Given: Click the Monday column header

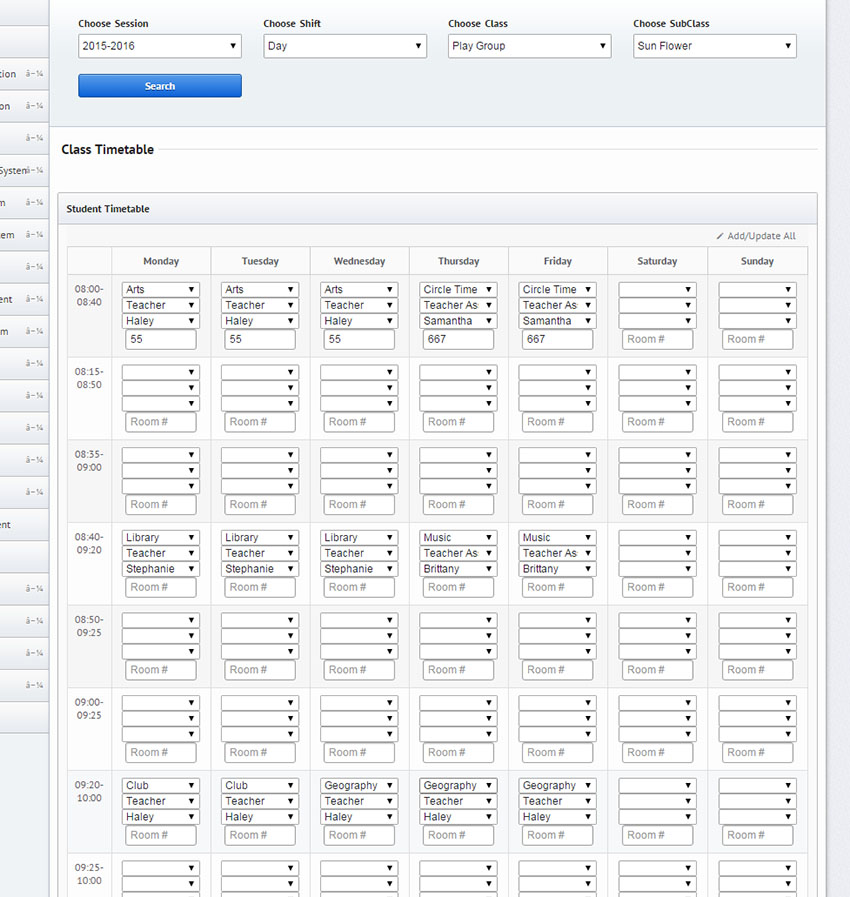Looking at the screenshot, I should 161,261.
